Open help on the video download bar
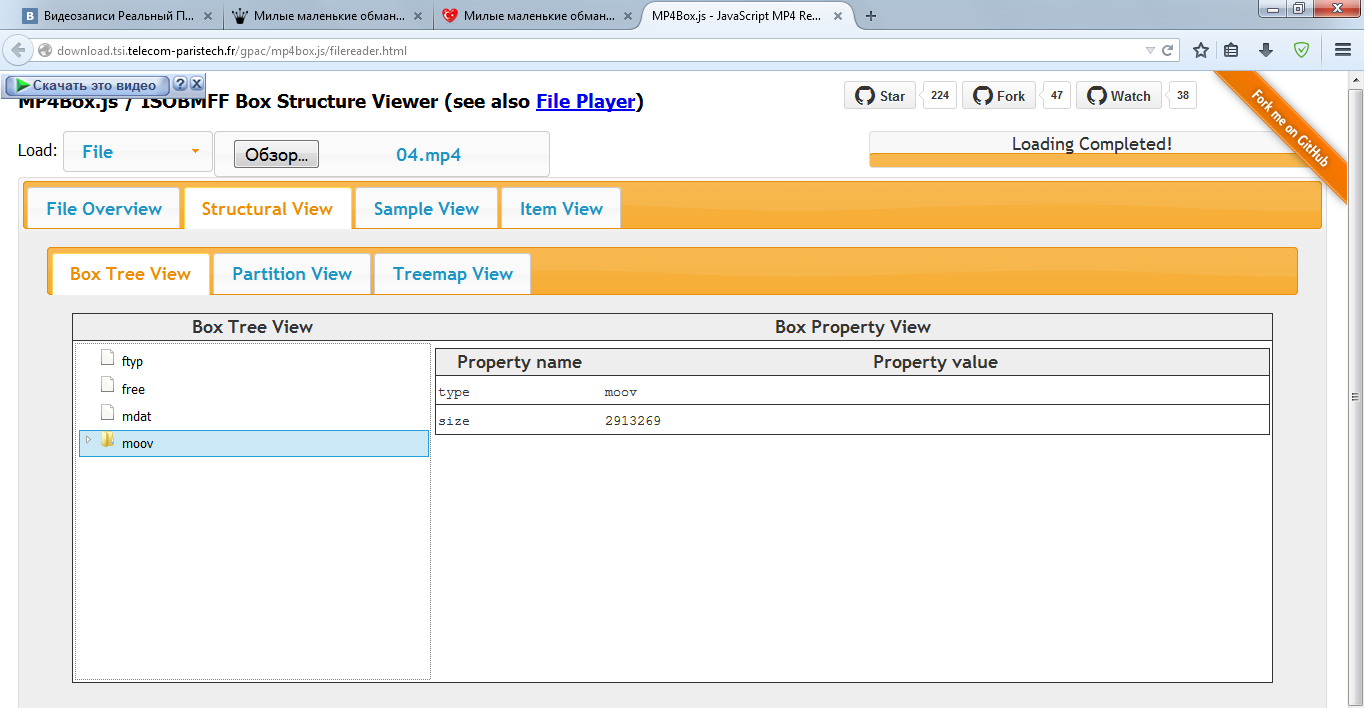1372x708 pixels. (180, 85)
